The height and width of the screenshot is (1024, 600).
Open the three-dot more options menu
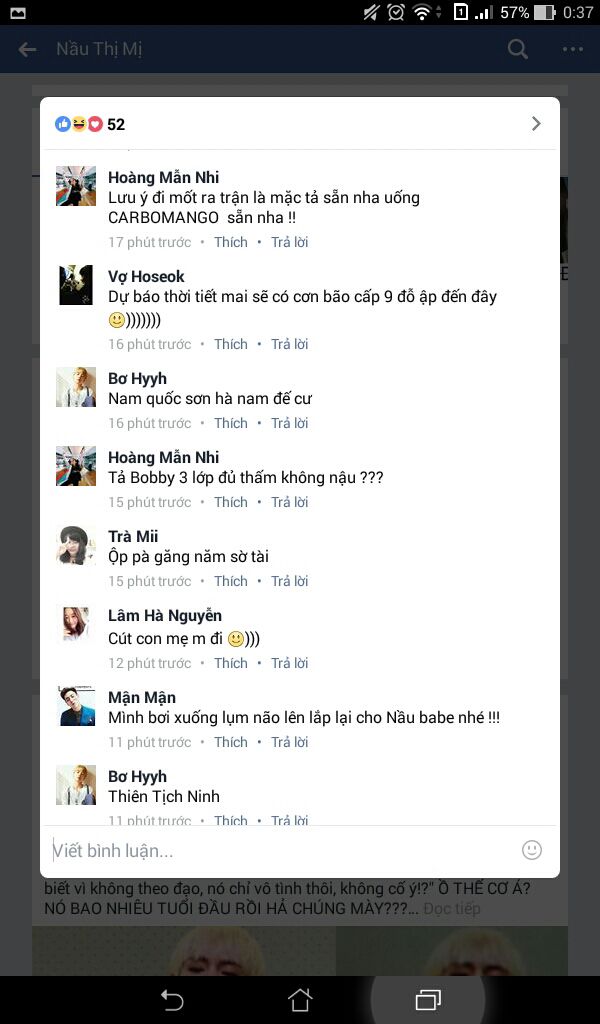point(573,49)
